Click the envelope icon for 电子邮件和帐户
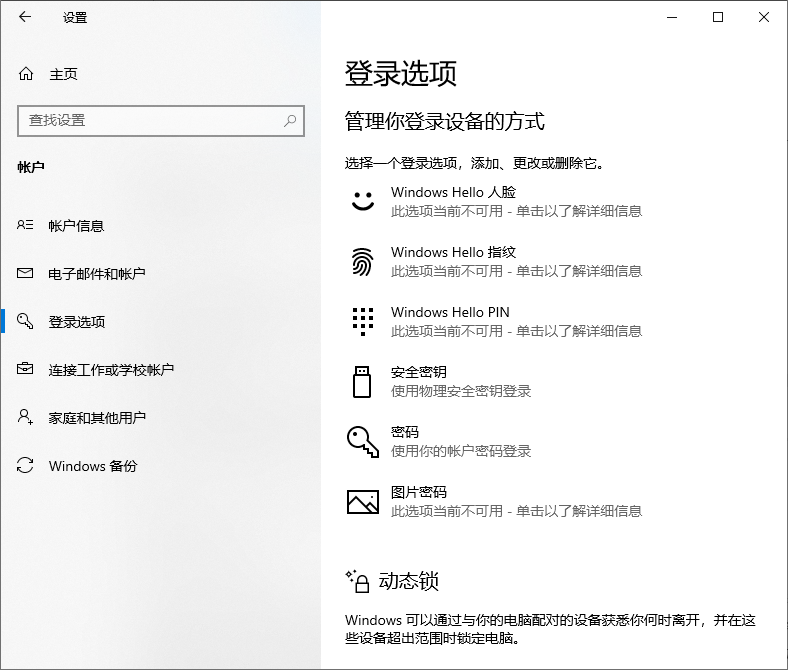 point(25,273)
